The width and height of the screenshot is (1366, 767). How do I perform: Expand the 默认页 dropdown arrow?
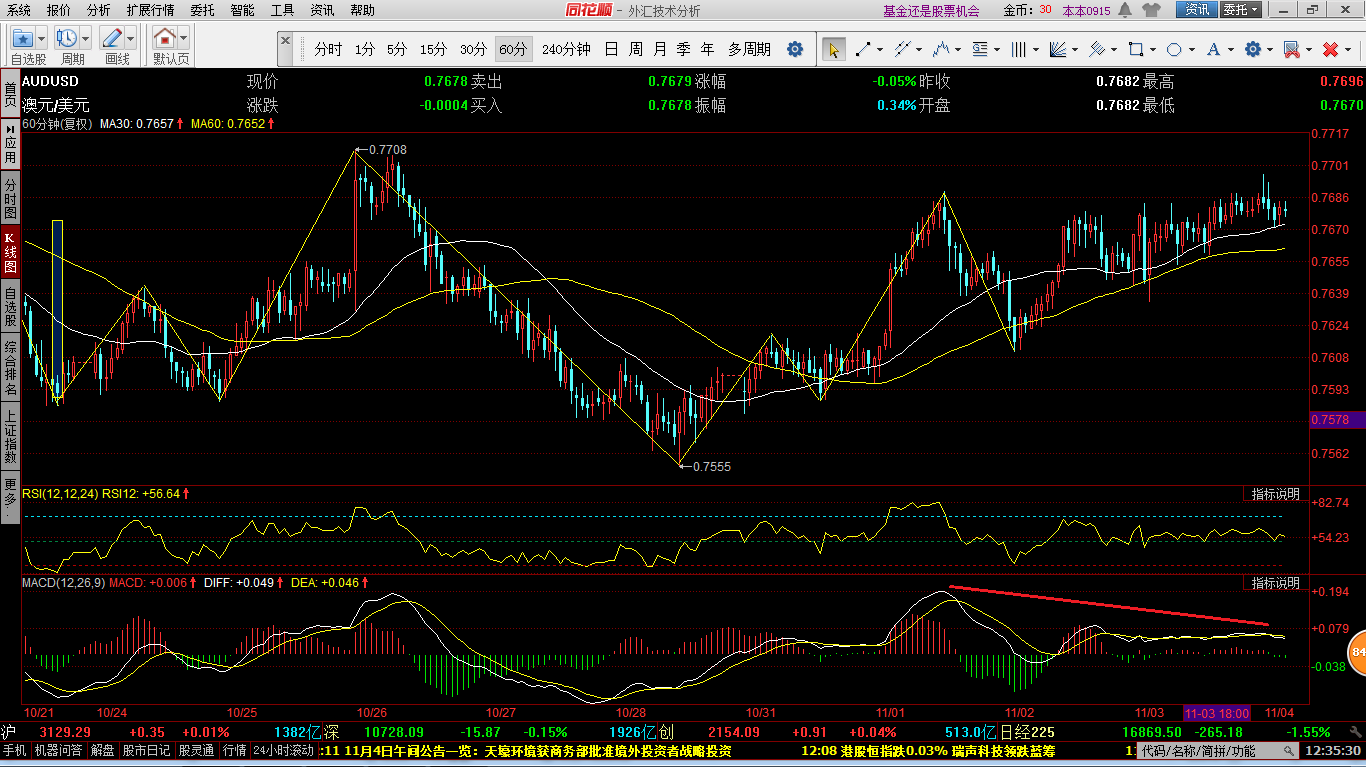[184, 39]
